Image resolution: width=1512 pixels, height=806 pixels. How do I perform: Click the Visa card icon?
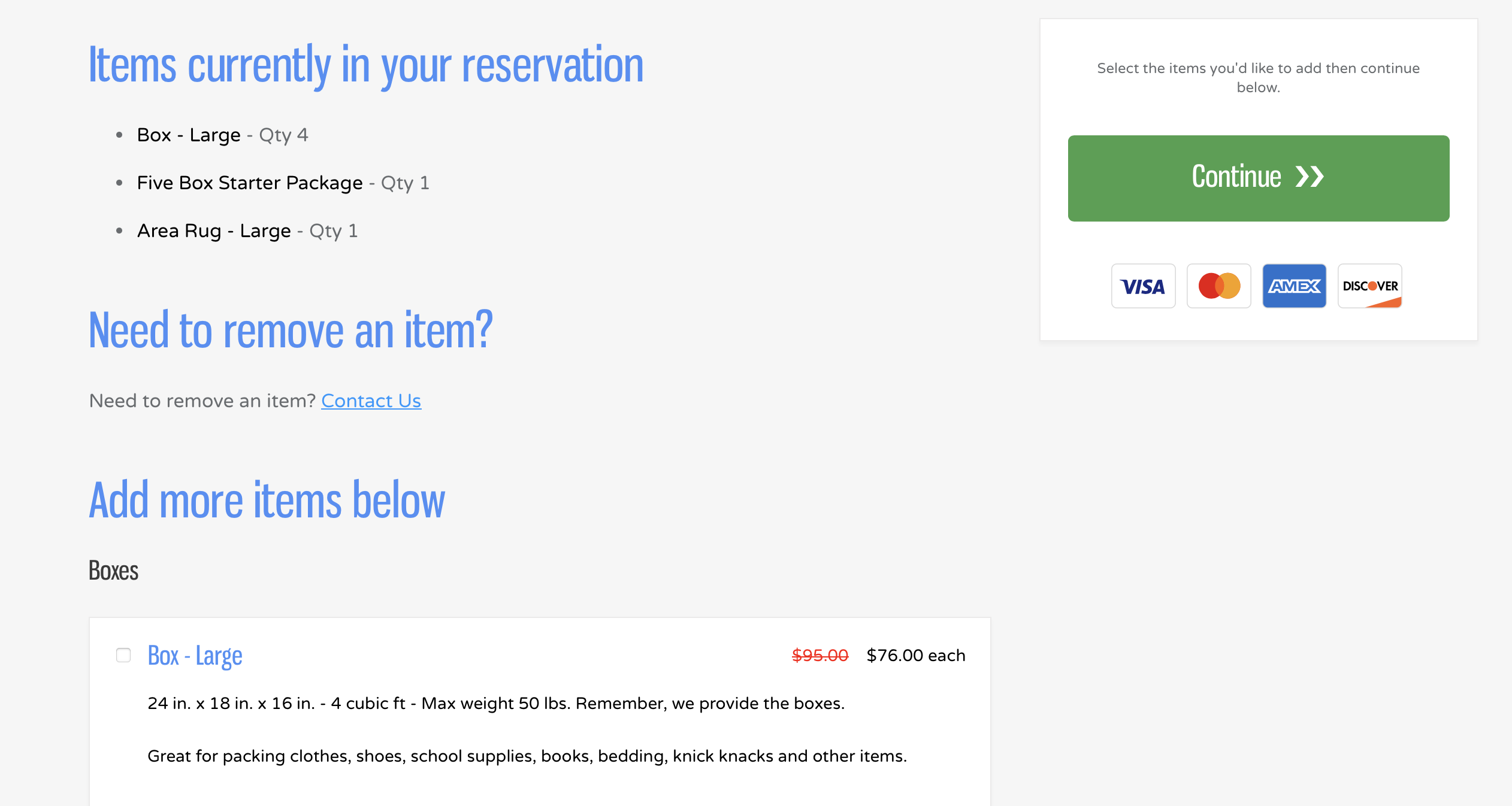[x=1143, y=286]
